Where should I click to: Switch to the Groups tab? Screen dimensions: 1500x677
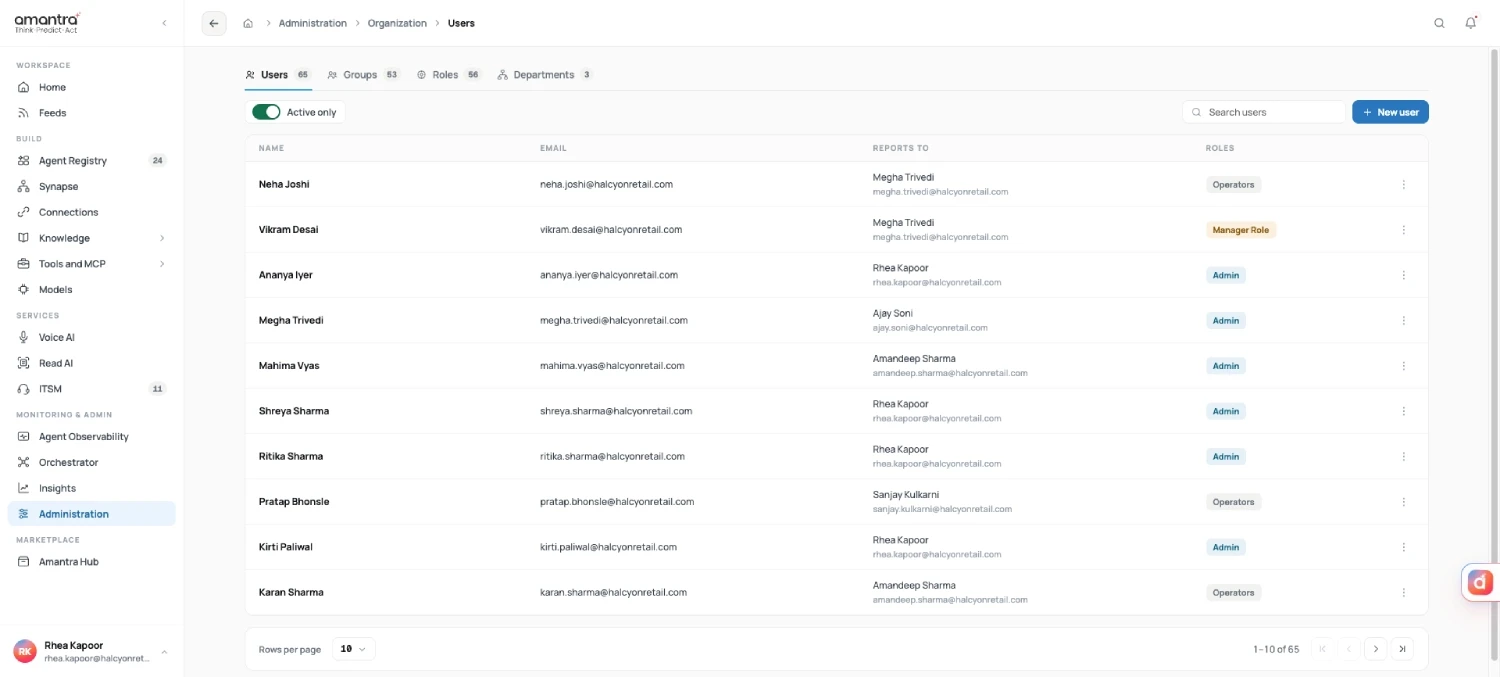click(363, 75)
